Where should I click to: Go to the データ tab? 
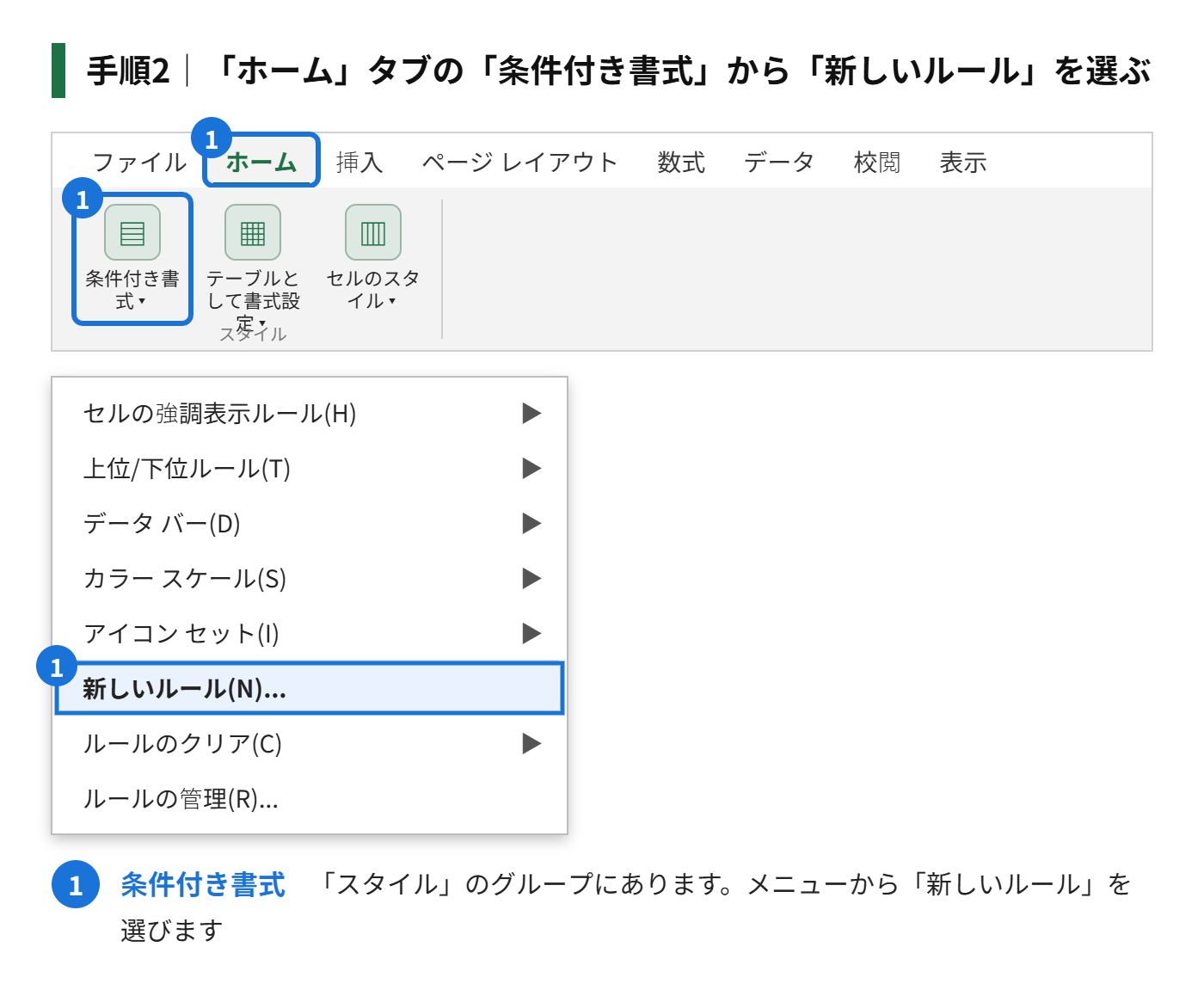[779, 162]
